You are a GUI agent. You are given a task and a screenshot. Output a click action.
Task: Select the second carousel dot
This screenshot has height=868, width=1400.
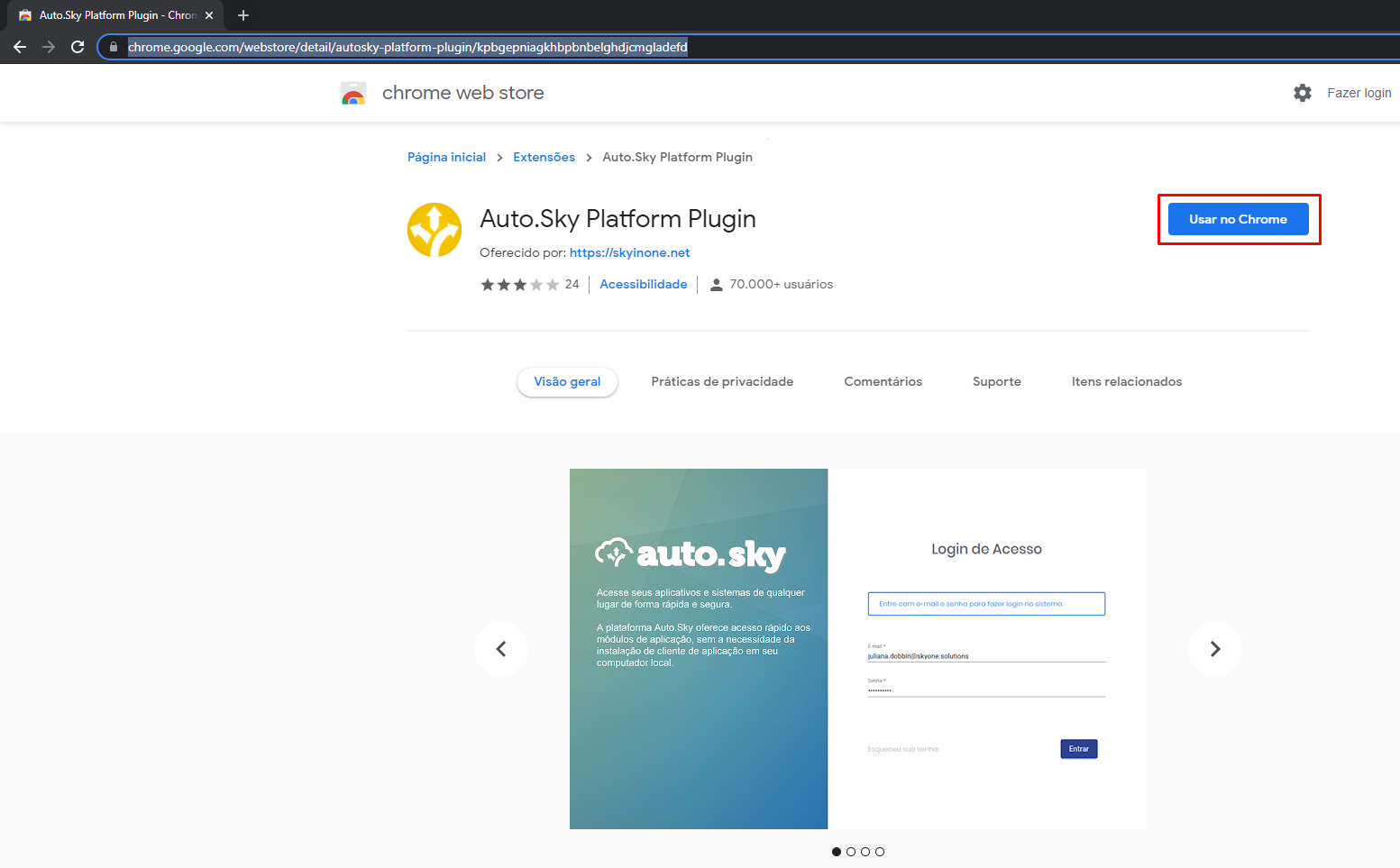(851, 852)
